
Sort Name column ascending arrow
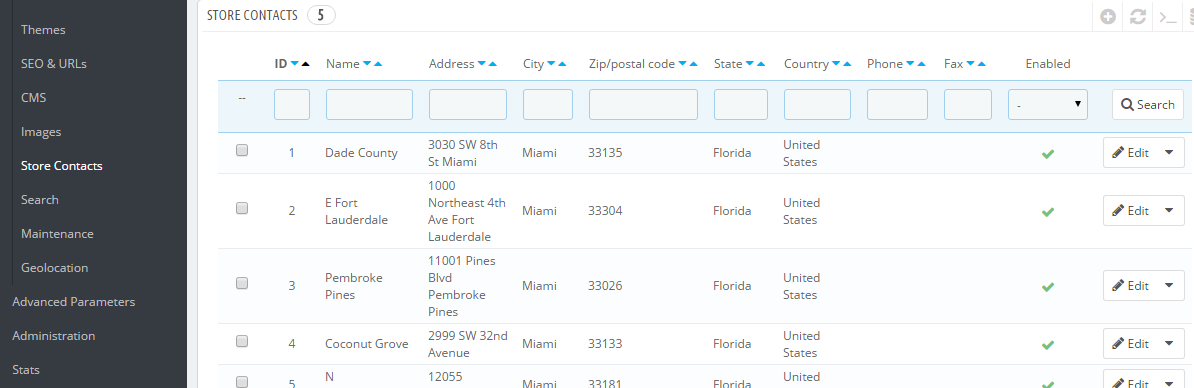(x=378, y=65)
